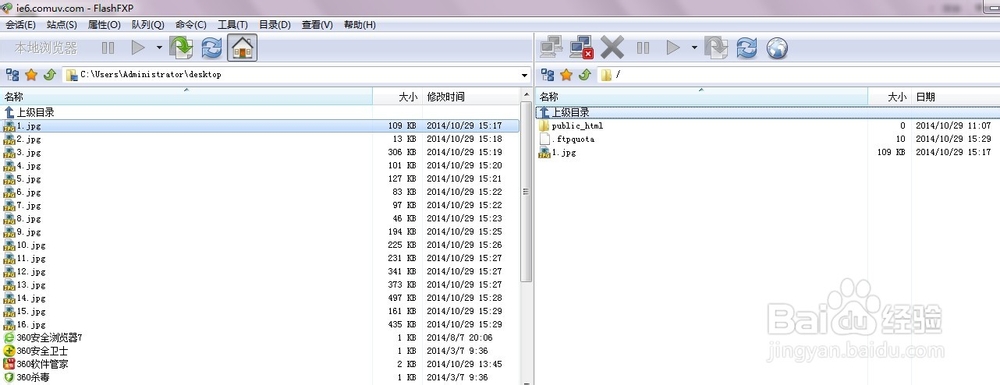1000x385 pixels.
Task: Pause the local pane transfer
Action: point(108,48)
